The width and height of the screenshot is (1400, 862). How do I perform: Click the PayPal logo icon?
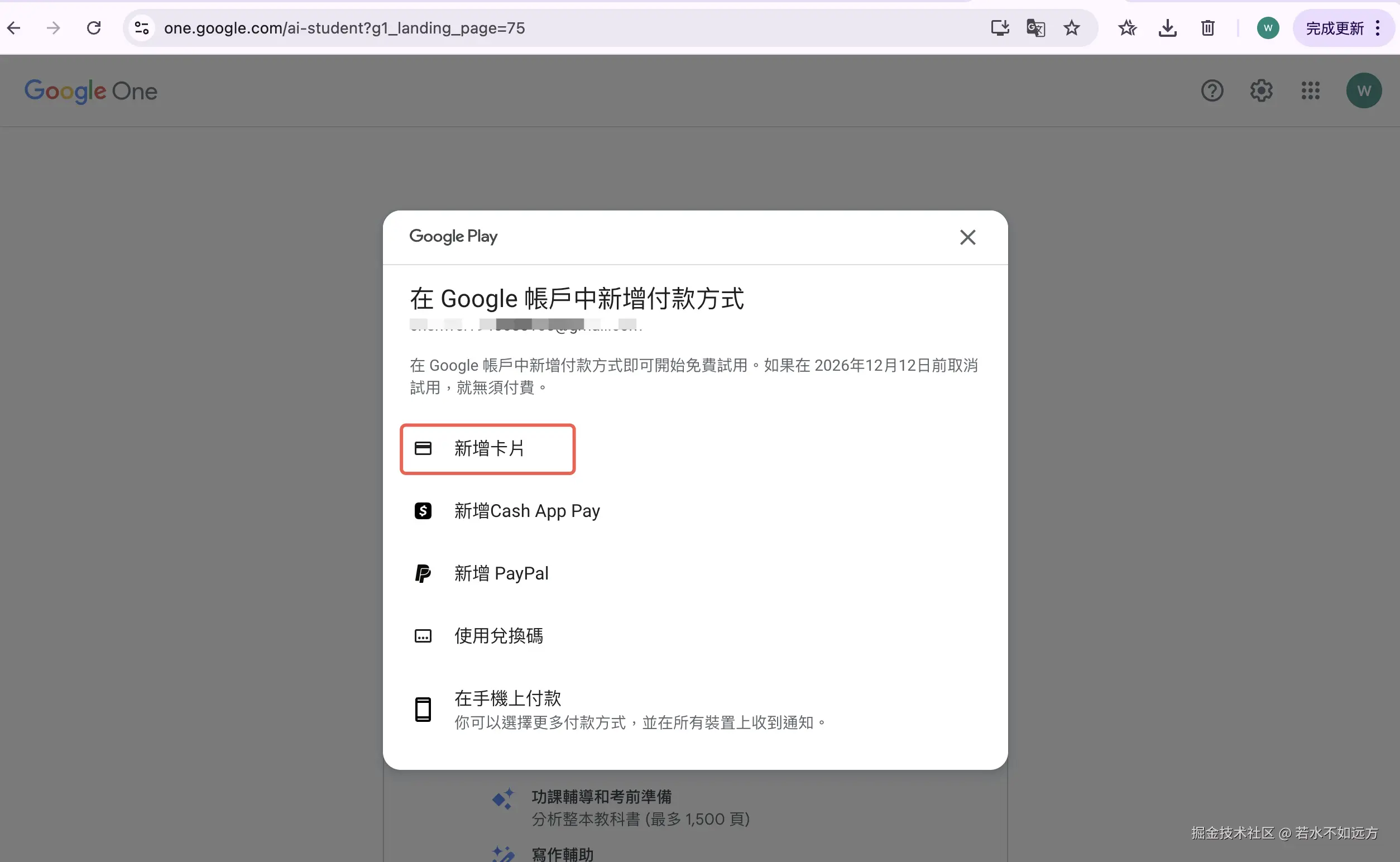(423, 573)
